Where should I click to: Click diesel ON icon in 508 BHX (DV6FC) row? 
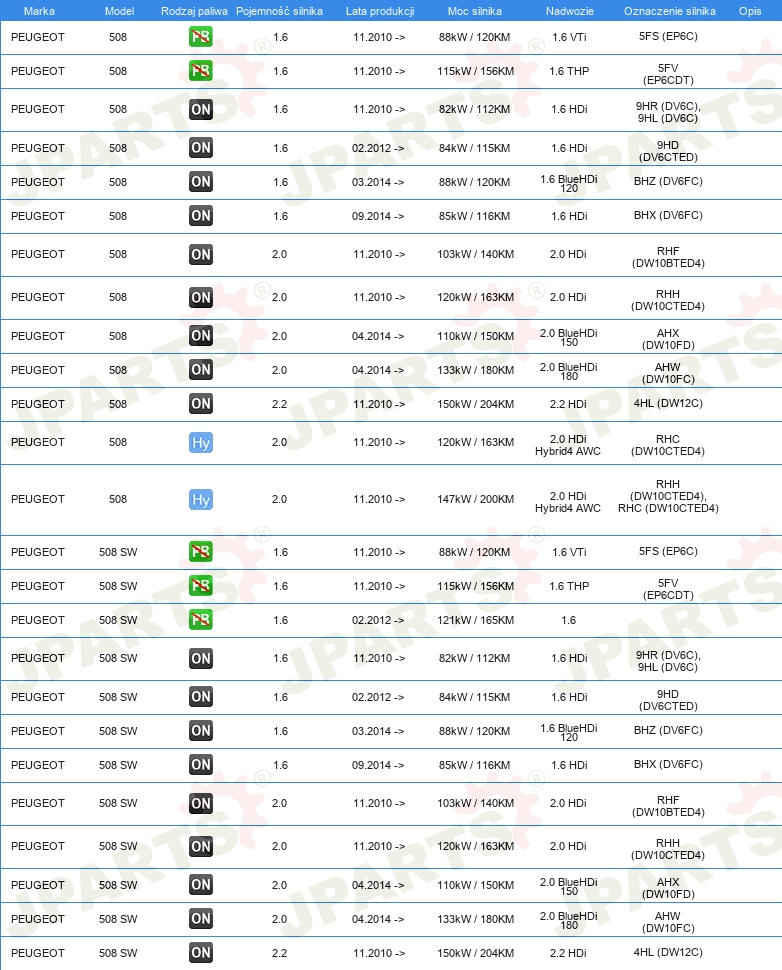[x=200, y=216]
